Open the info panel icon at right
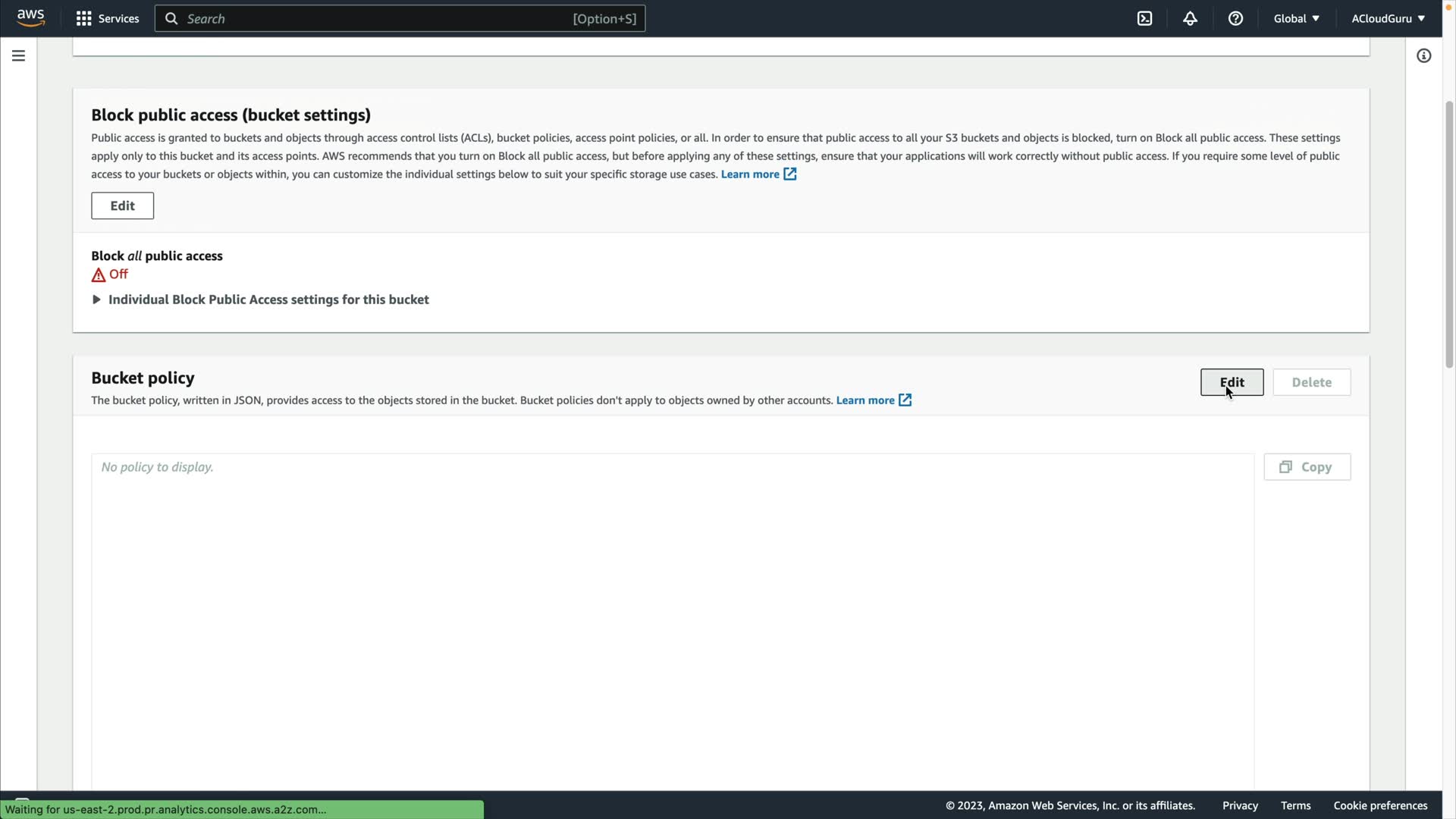This screenshot has height=819, width=1456. click(1423, 56)
